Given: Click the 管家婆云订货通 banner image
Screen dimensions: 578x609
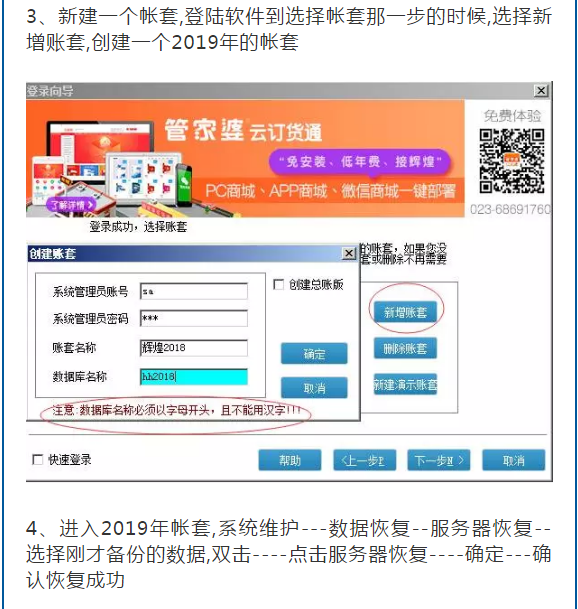Looking at the screenshot, I should (245, 158).
